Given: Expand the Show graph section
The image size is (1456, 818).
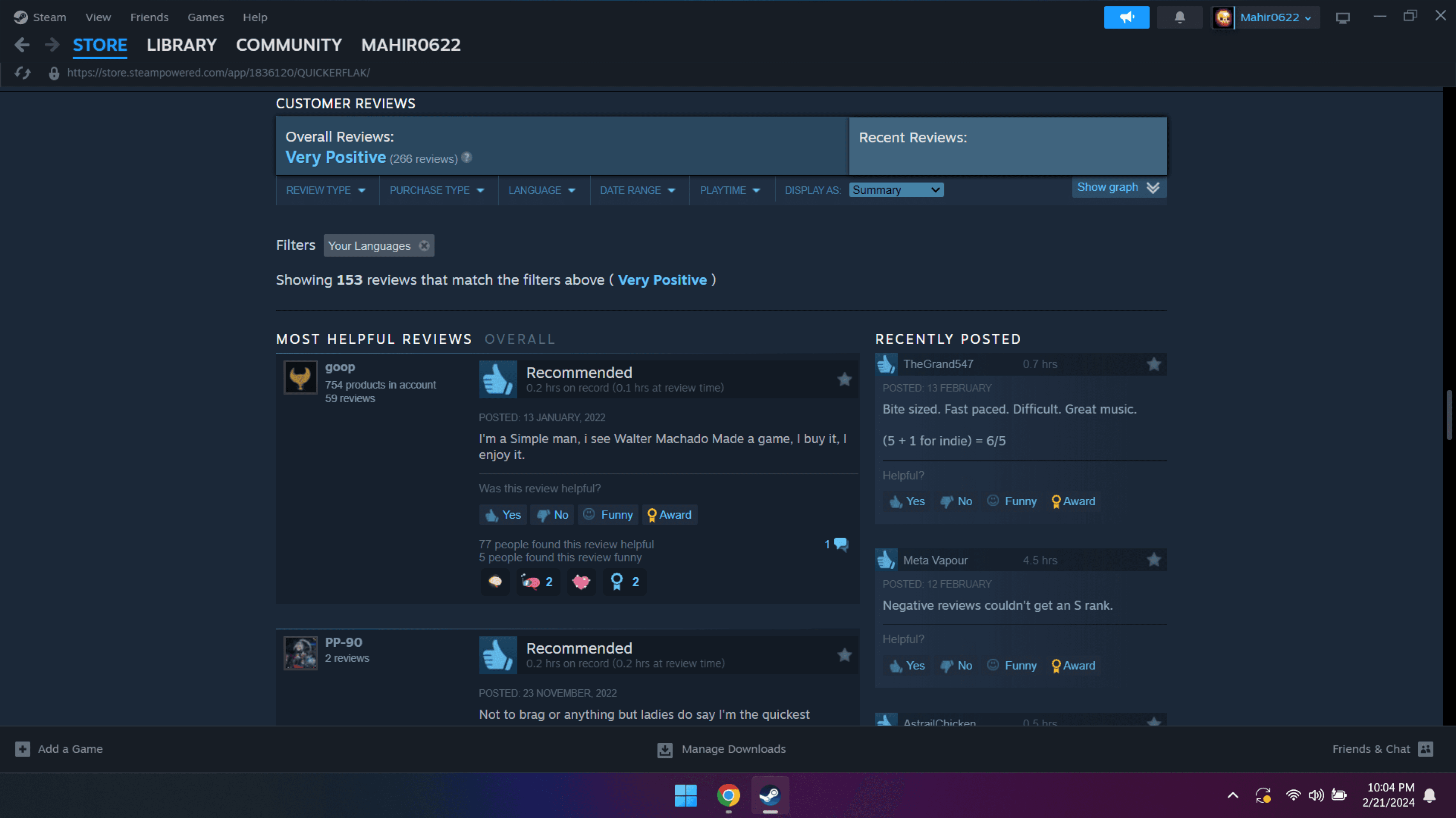Looking at the screenshot, I should (1118, 187).
